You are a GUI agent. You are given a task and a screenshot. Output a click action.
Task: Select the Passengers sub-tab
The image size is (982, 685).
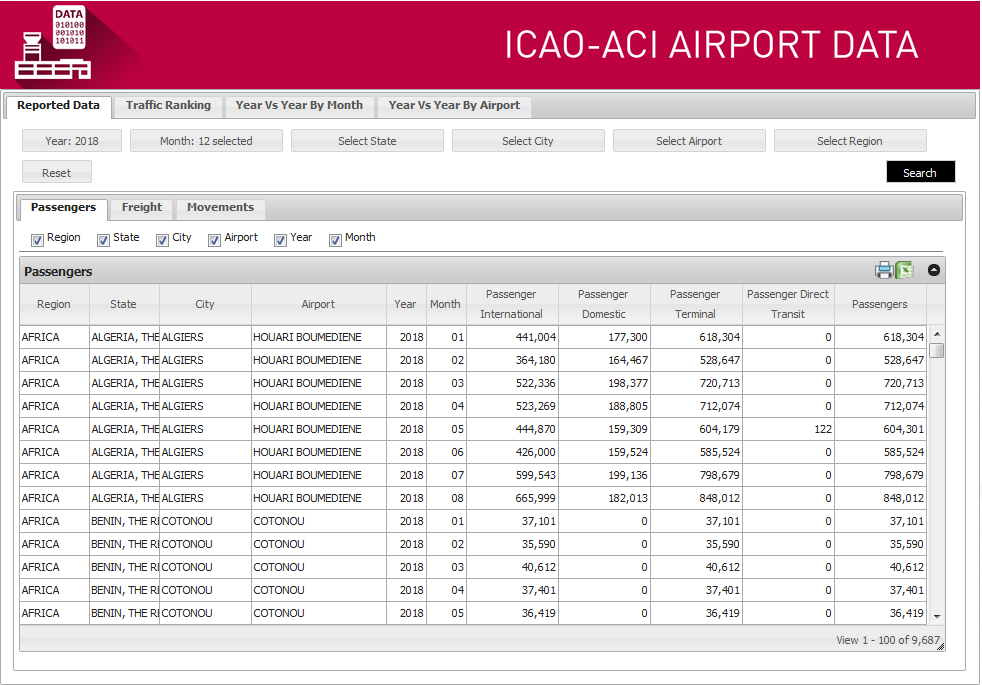click(63, 208)
